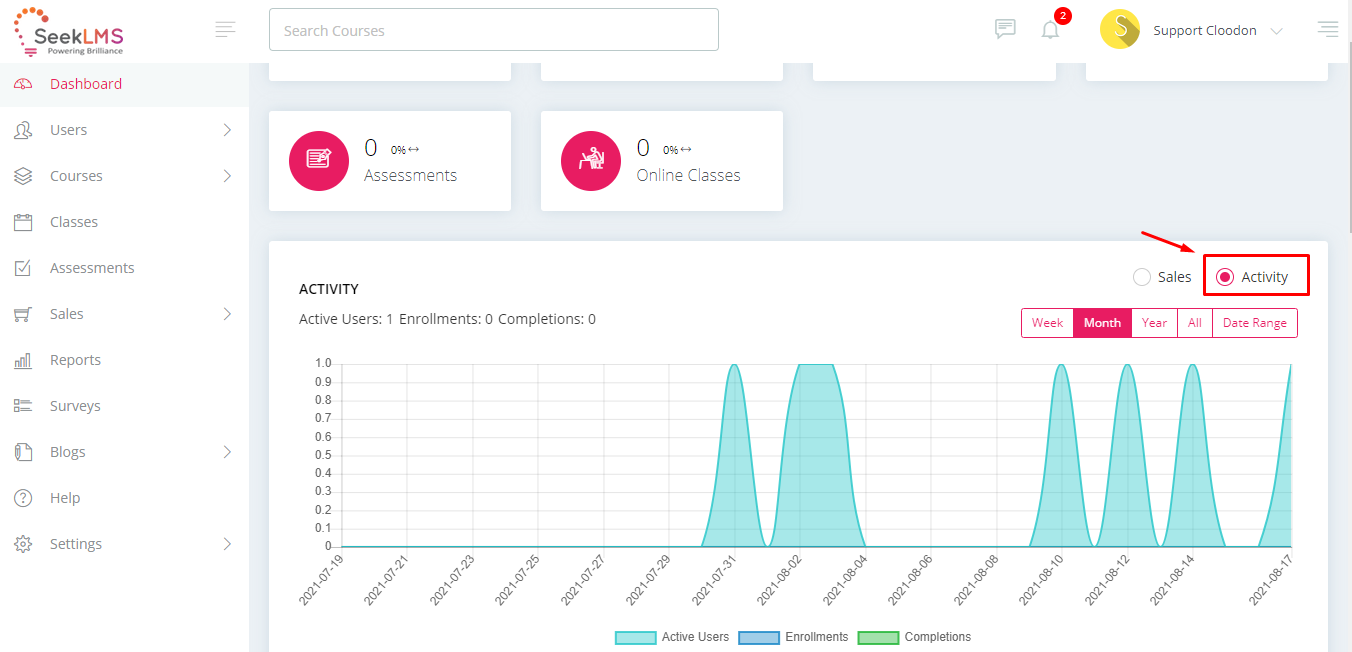Click the pink Online Classes card icon
Screen dimensions: 1352x652
[591, 160]
